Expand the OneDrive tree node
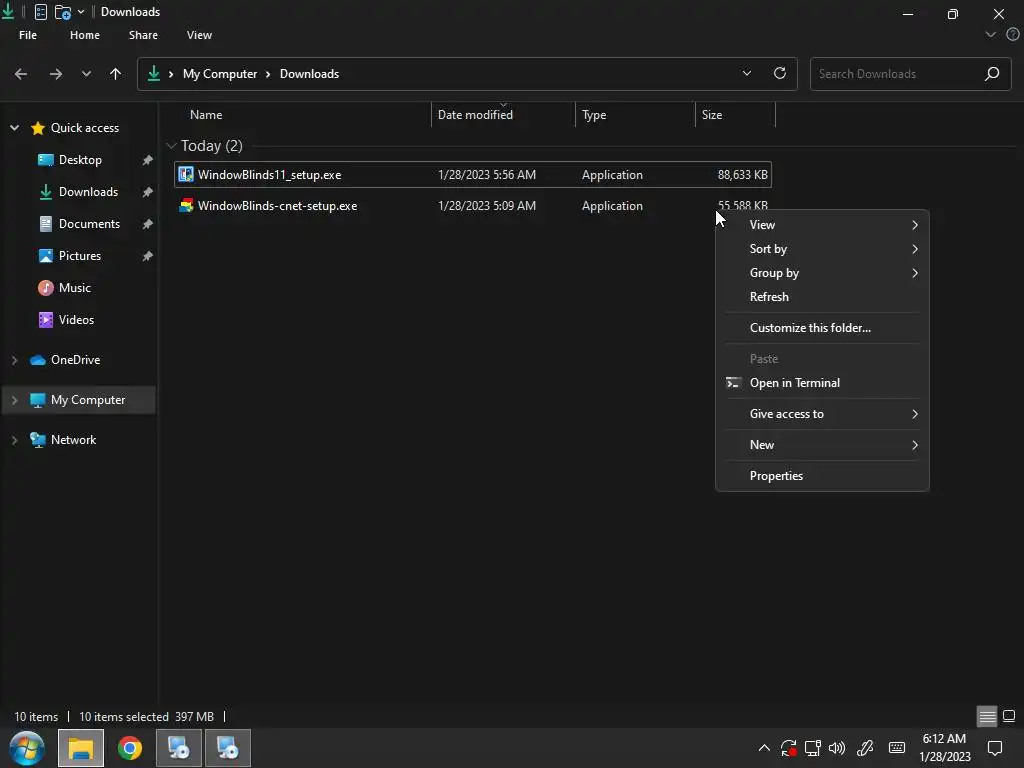This screenshot has height=768, width=1024. (14, 360)
